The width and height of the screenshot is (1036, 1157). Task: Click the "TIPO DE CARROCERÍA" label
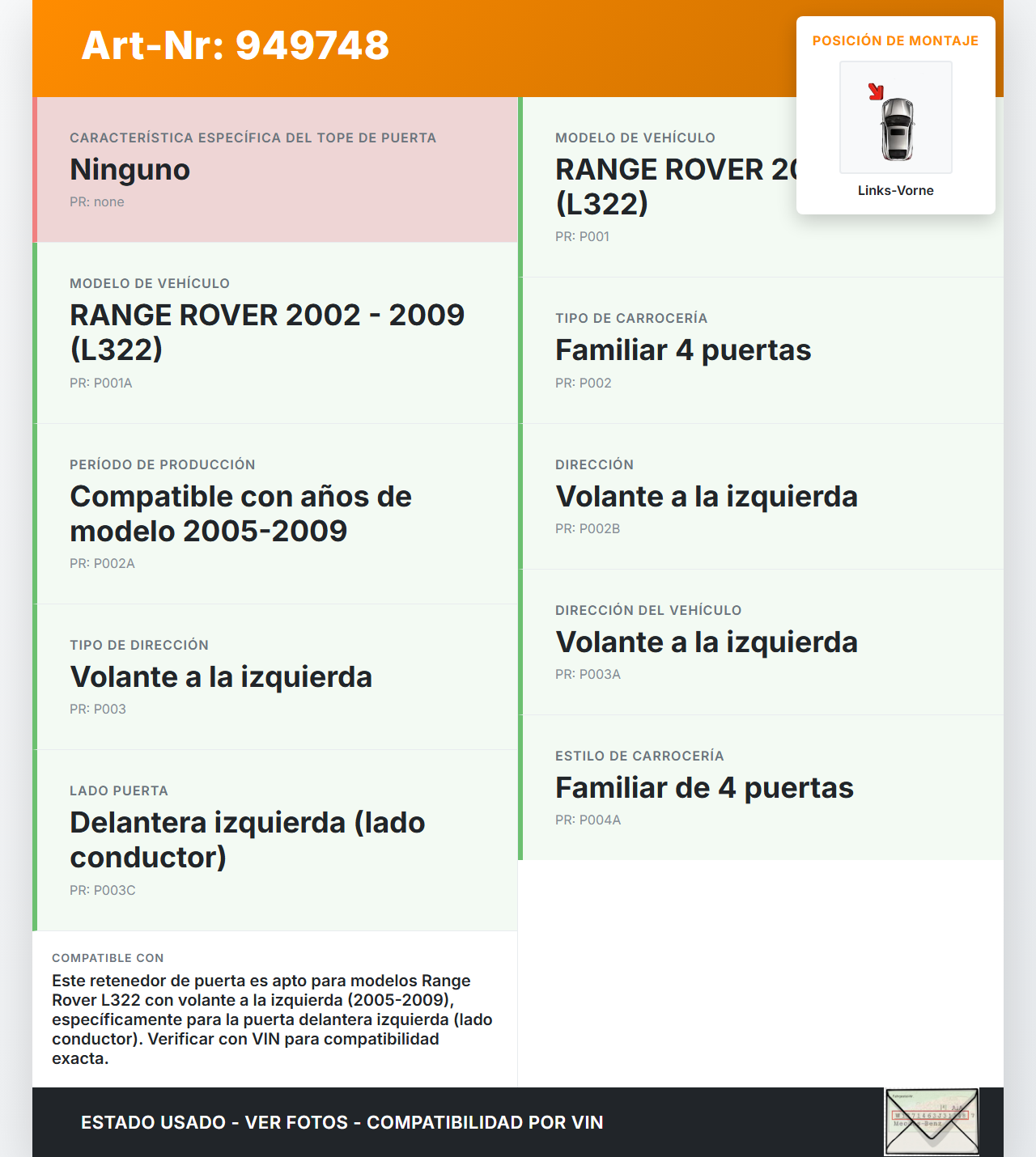(631, 318)
